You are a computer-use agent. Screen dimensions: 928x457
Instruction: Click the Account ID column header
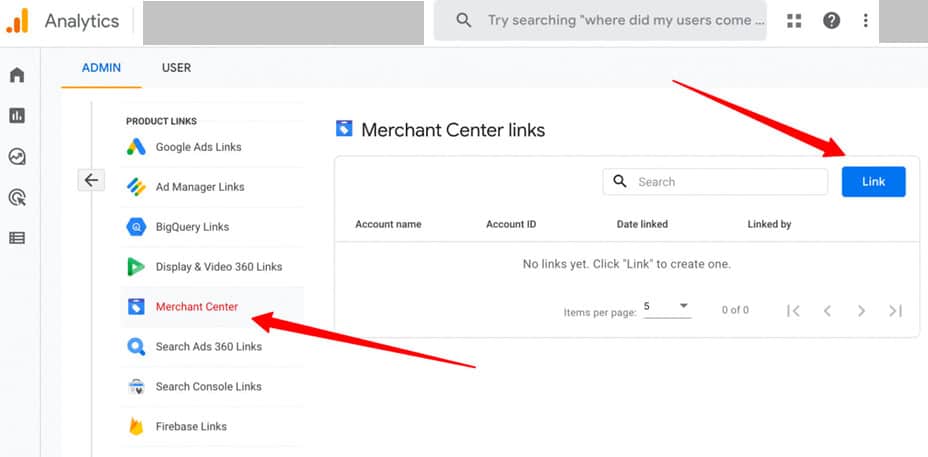(x=511, y=224)
